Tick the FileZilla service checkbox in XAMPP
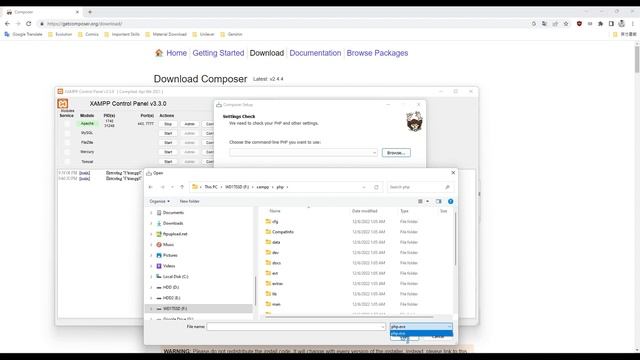The width and height of the screenshot is (640, 360). pyautogui.click(x=67, y=142)
